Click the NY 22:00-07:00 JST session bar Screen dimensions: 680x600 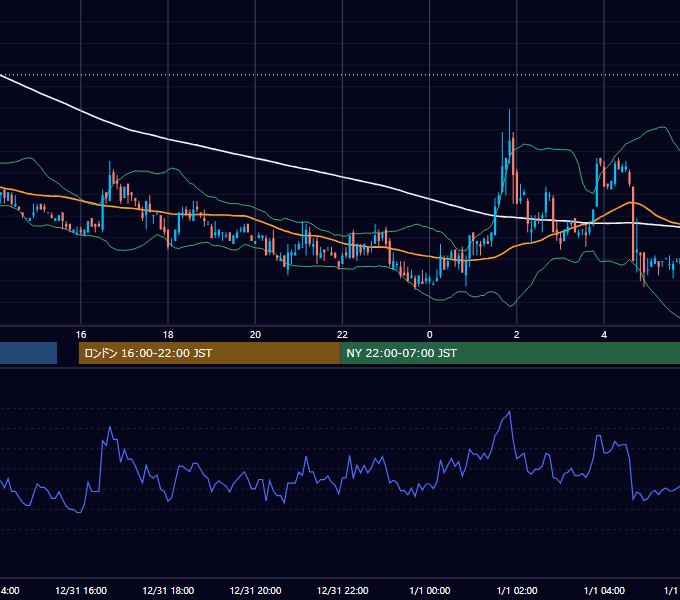pyautogui.click(x=510, y=353)
